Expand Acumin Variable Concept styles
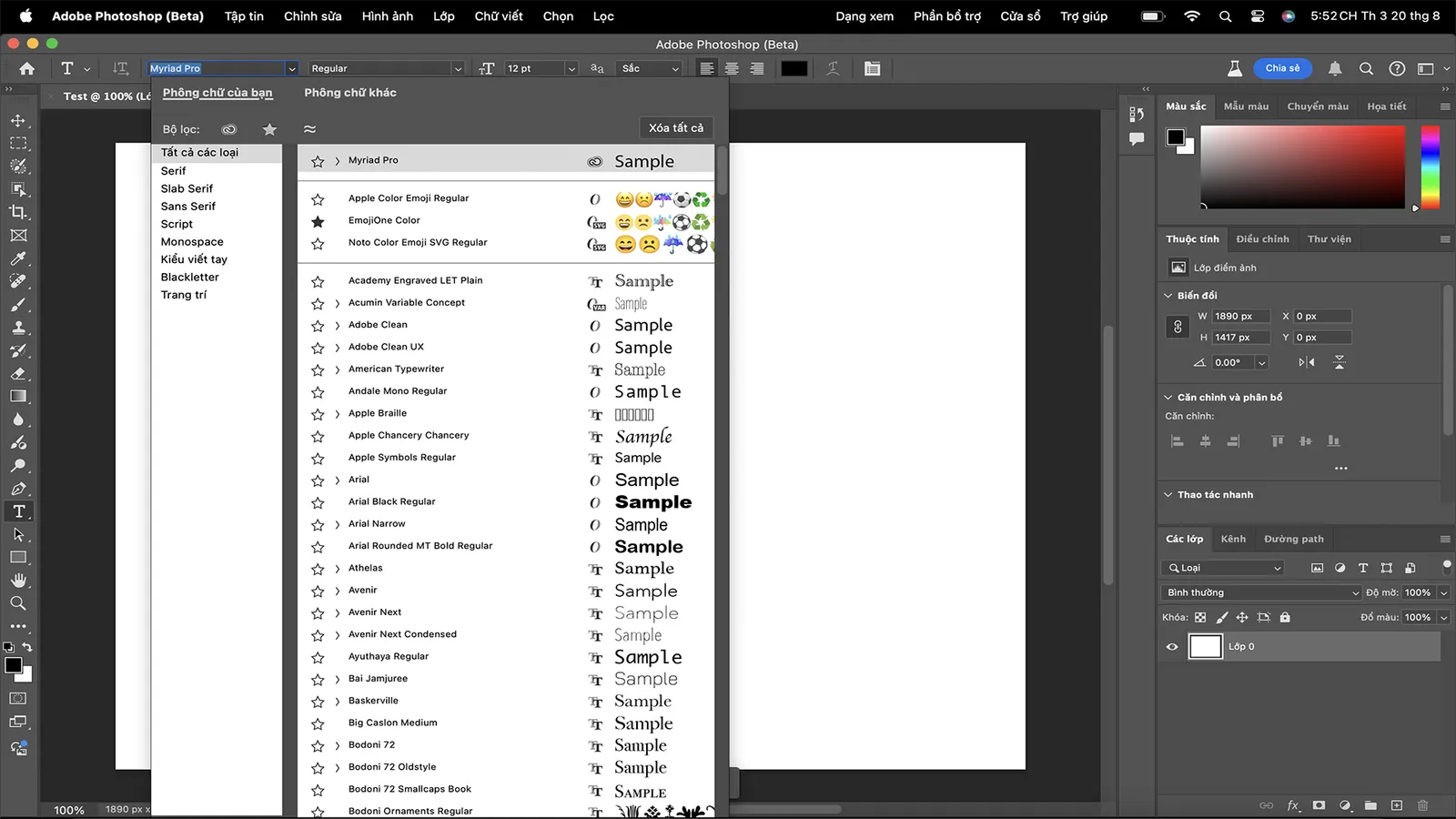This screenshot has height=819, width=1456. (x=338, y=303)
